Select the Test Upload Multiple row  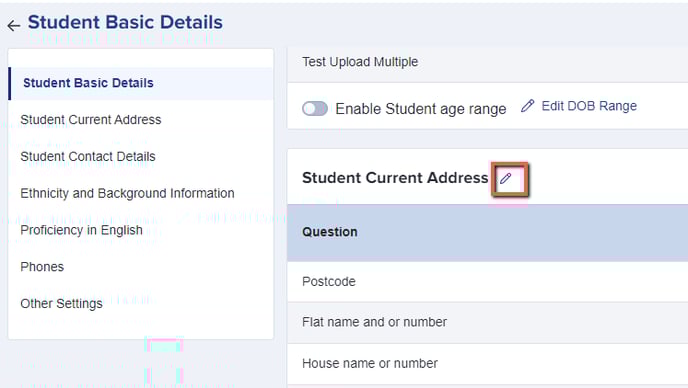pos(487,62)
